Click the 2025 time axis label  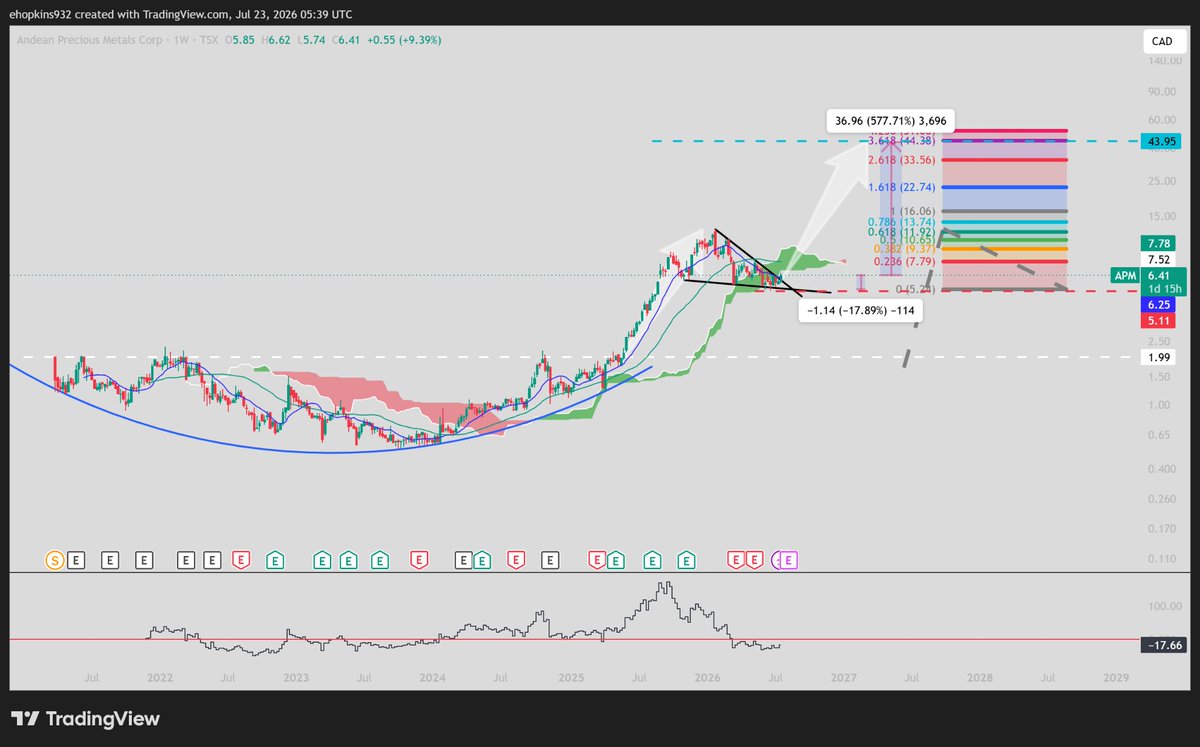(570, 678)
